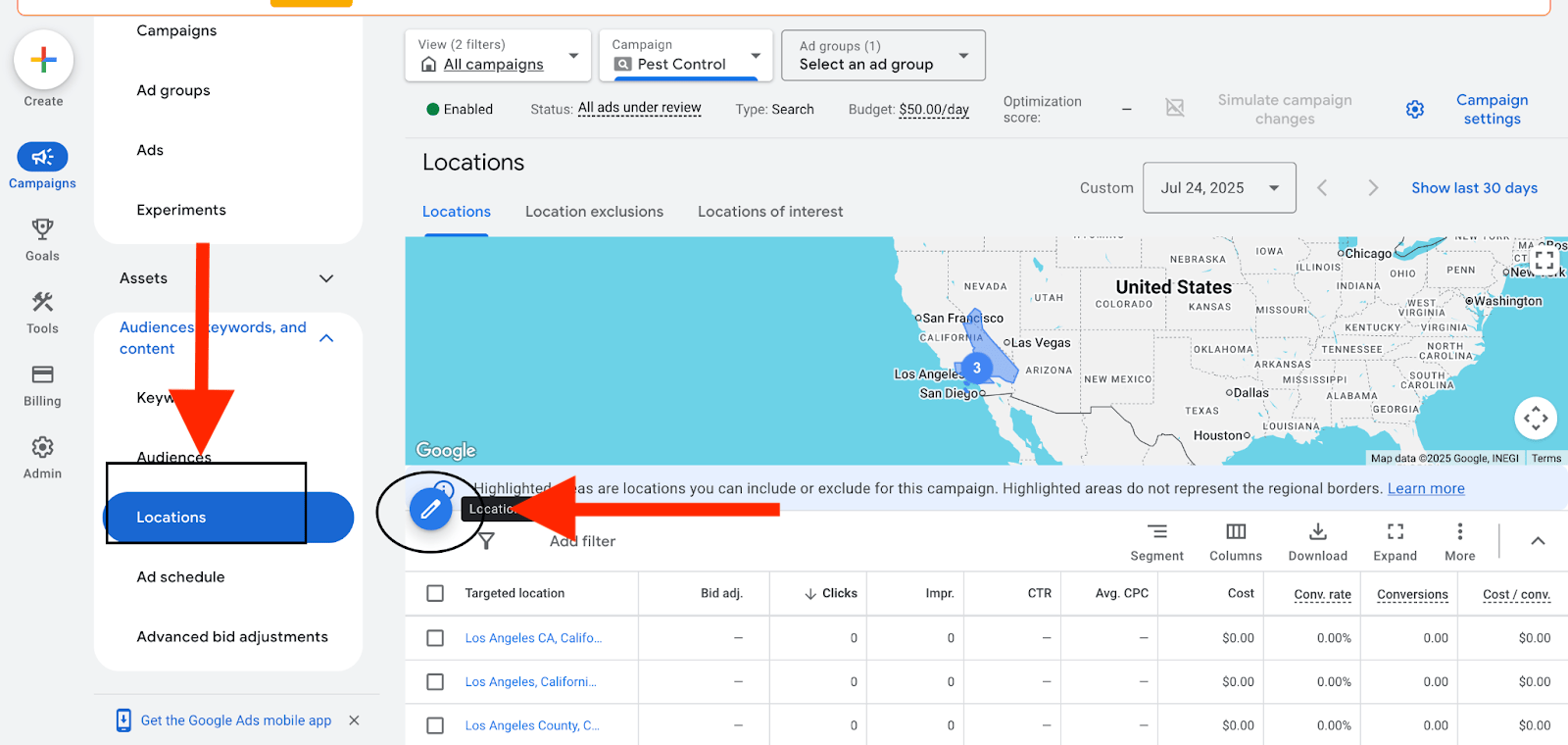Open Los Angeles, Californi... location link
This screenshot has width=1568, height=745.
point(530,681)
